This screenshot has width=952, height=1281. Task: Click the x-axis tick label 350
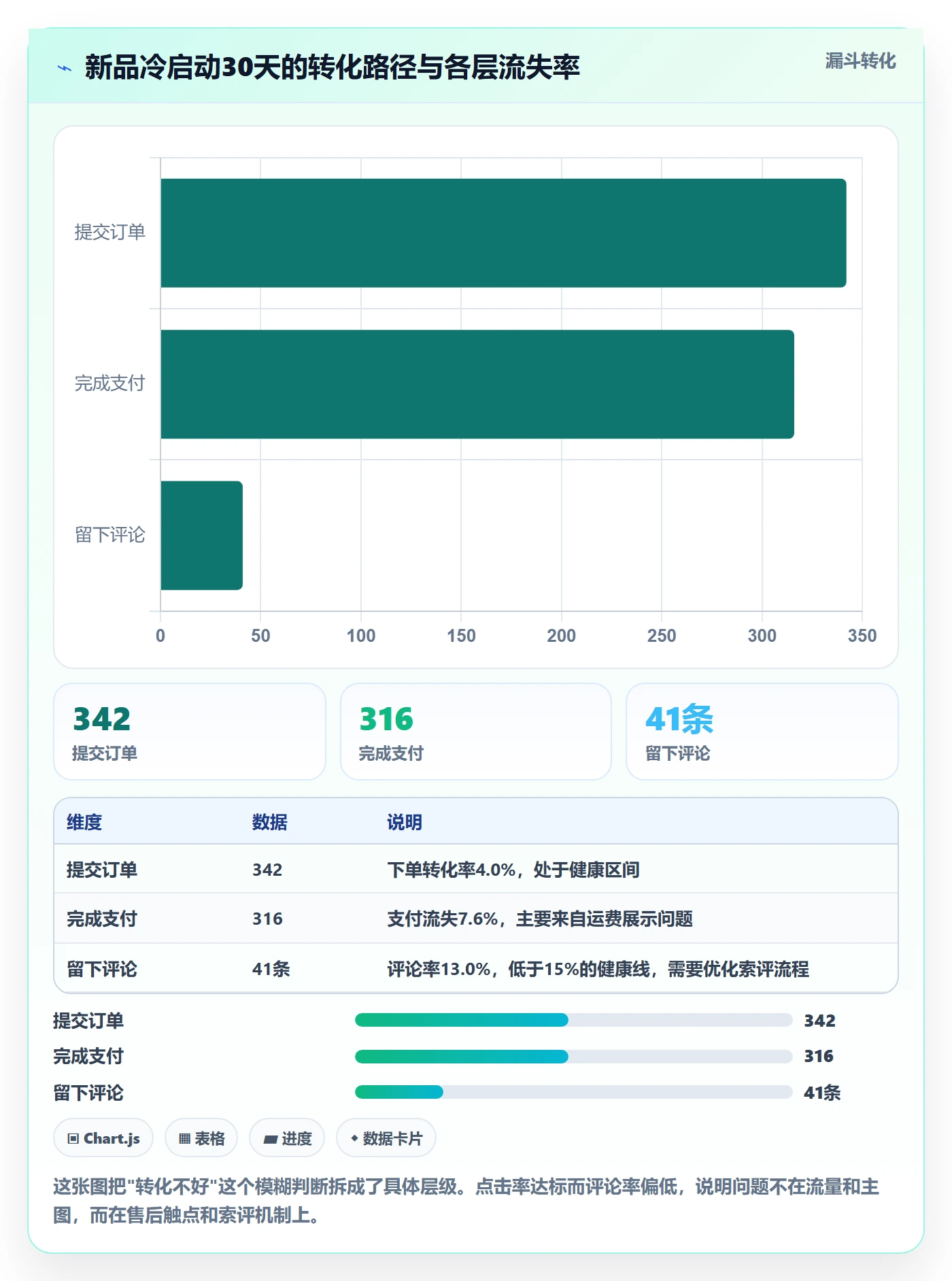(862, 636)
